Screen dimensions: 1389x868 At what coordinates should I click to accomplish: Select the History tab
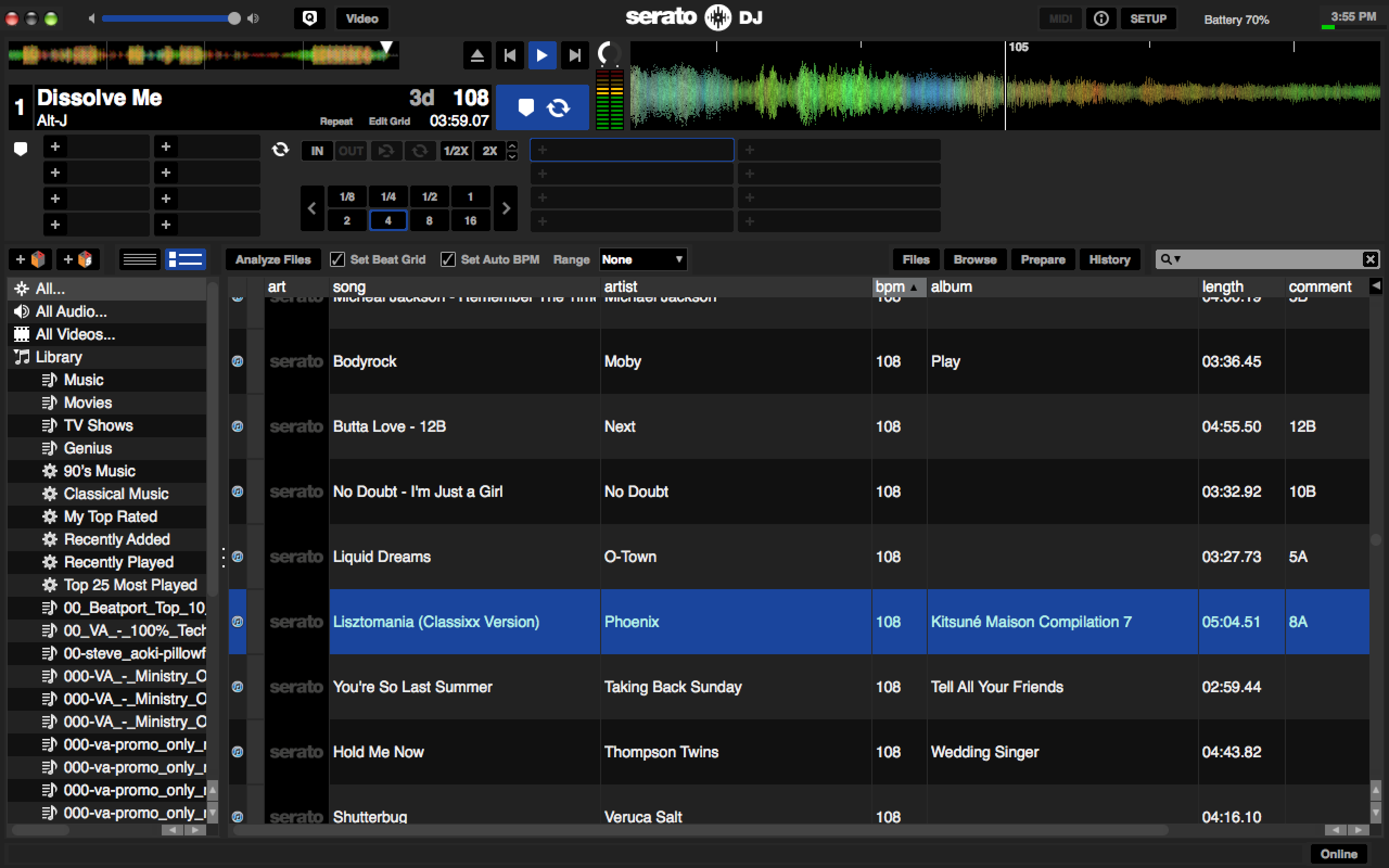pos(1108,259)
